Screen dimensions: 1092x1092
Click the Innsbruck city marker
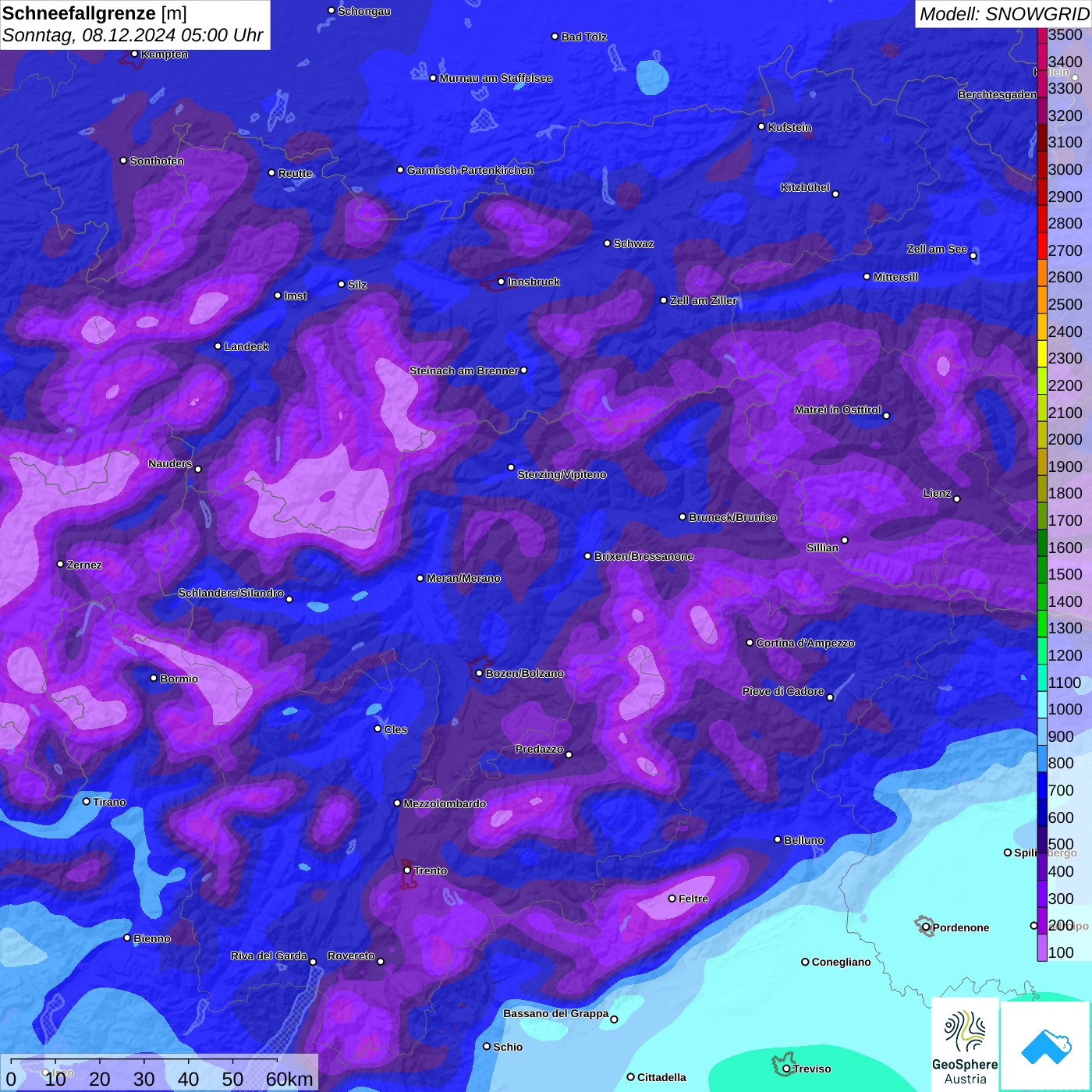(x=502, y=282)
